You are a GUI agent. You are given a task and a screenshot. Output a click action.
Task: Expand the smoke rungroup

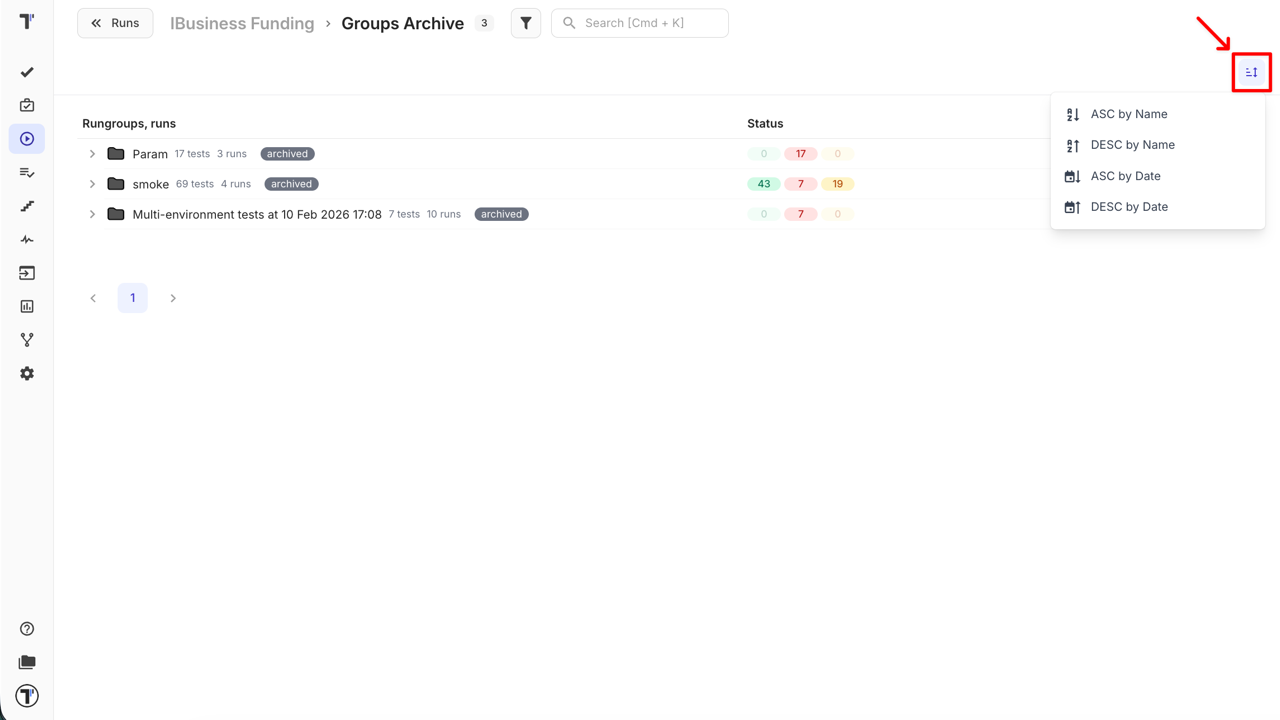click(92, 184)
